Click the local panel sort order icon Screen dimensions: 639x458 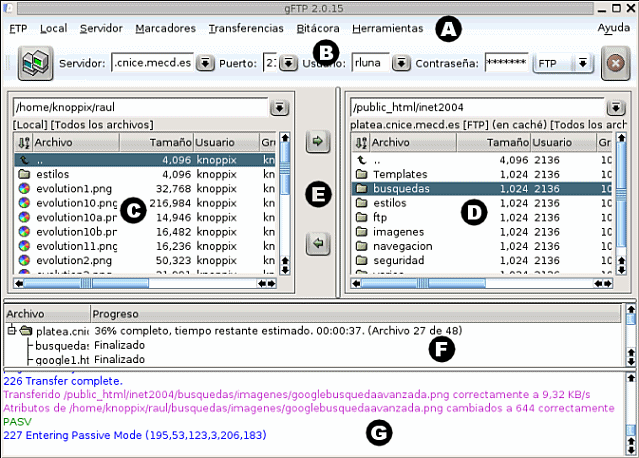click(x=25, y=143)
